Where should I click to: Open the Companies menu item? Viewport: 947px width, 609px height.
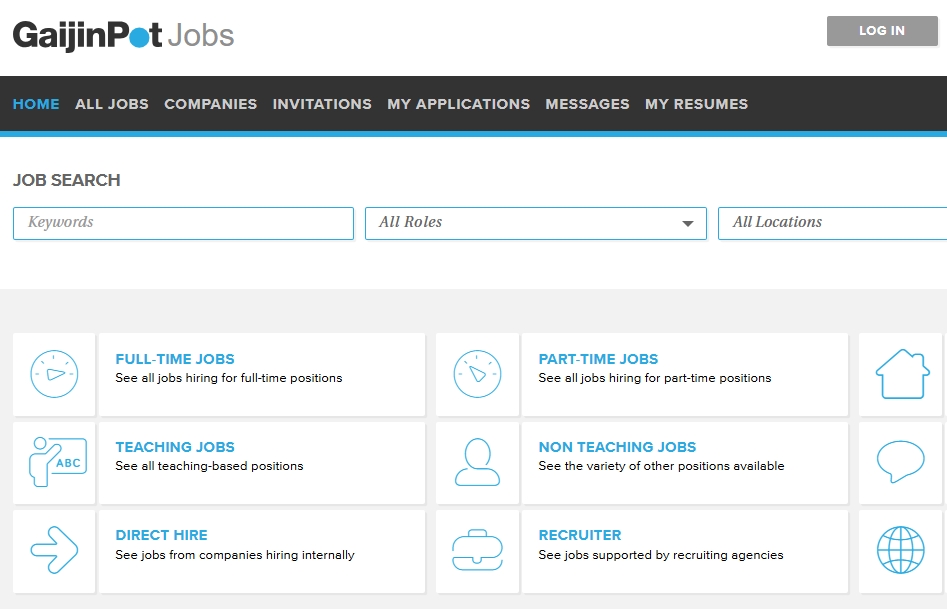[211, 104]
